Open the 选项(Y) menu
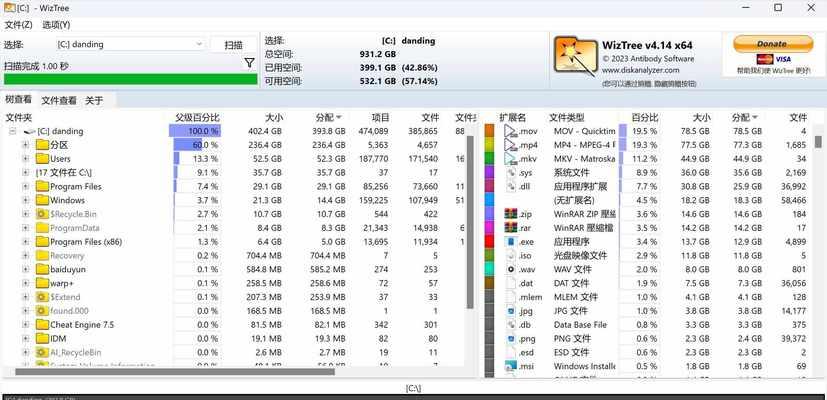 [x=56, y=25]
